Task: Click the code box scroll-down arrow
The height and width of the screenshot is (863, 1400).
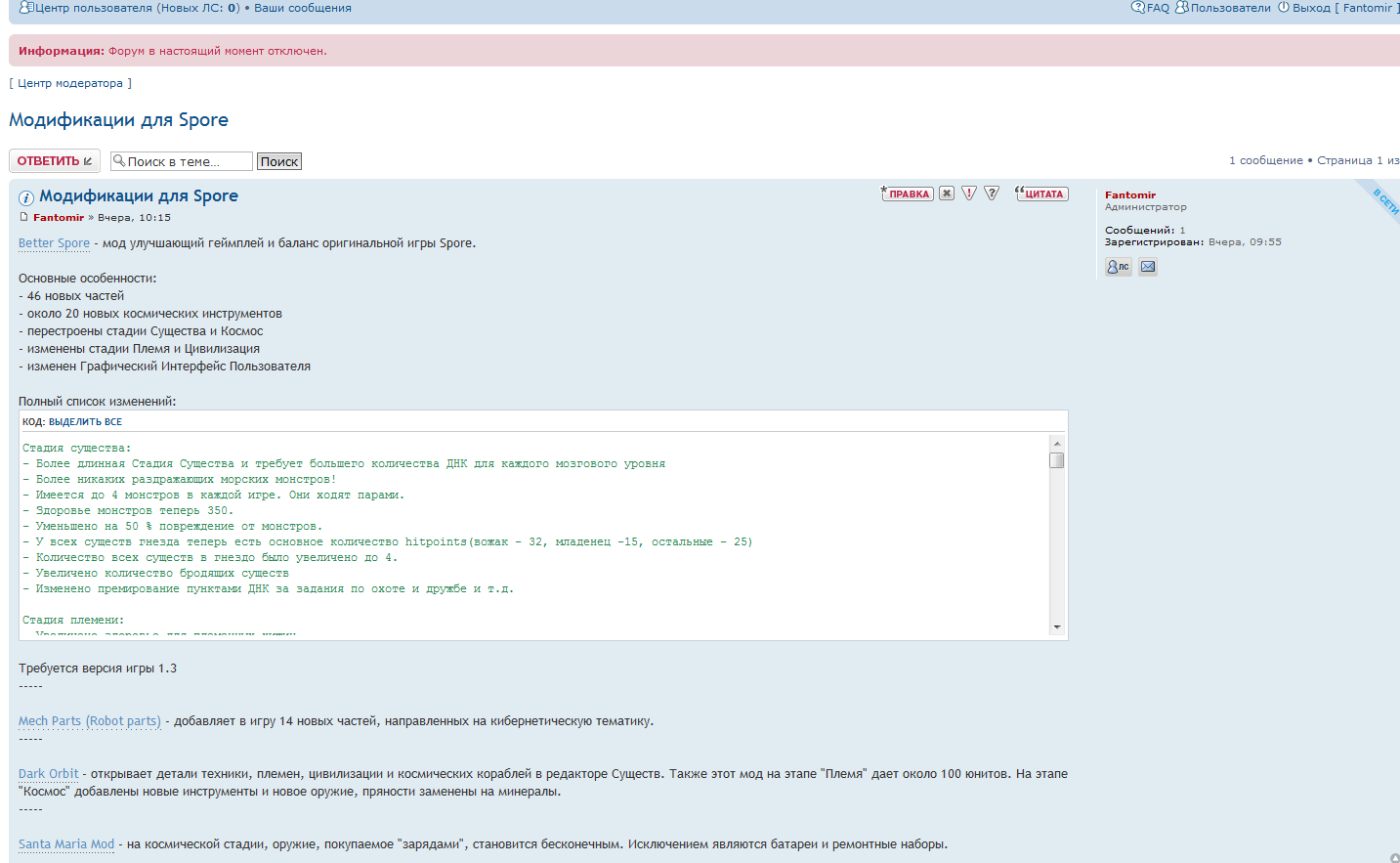Action: coord(1057,626)
